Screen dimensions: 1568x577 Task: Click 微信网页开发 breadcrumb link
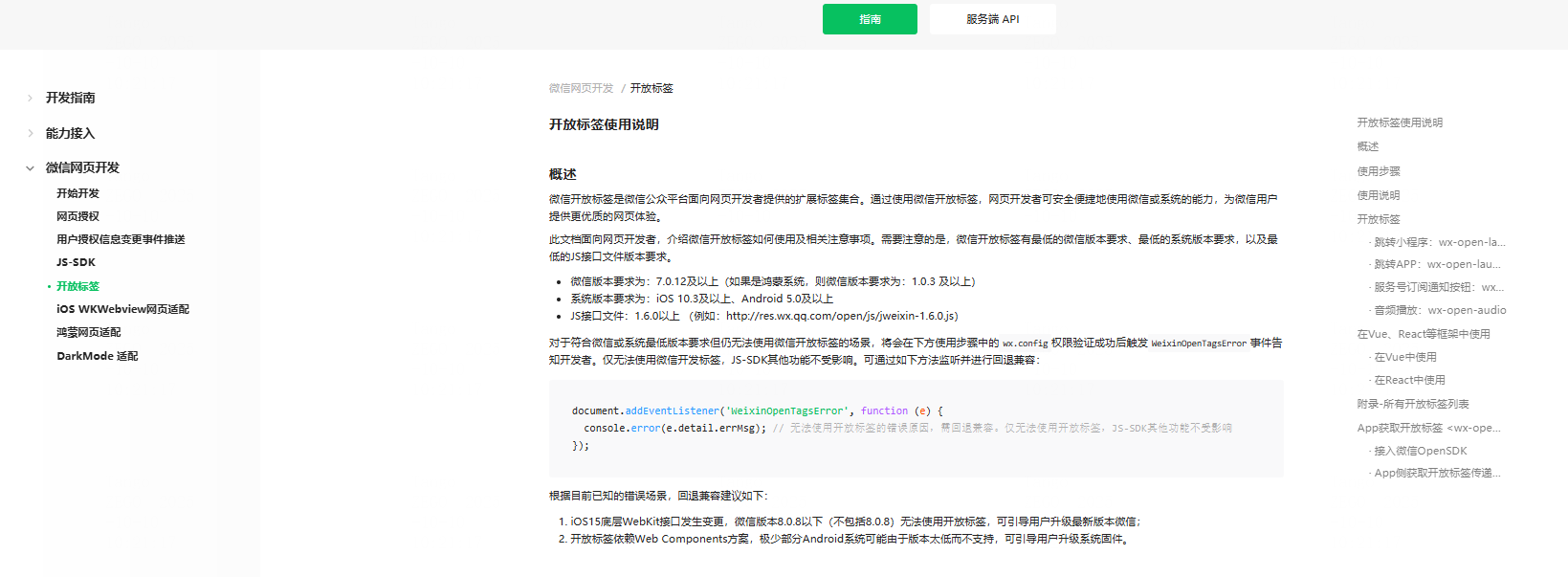pyautogui.click(x=581, y=88)
